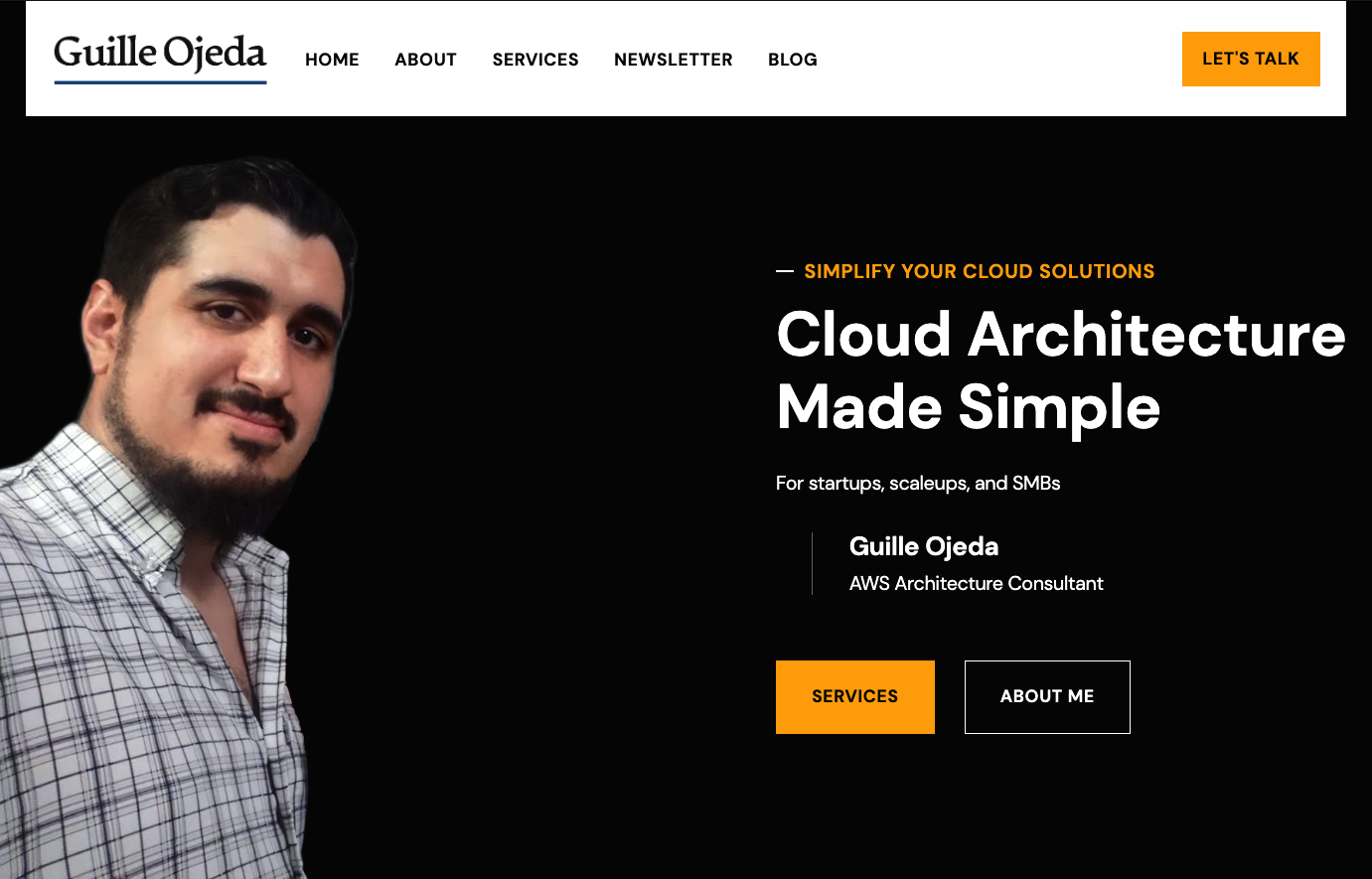Viewport: 1372px width, 879px height.
Task: Click the LET'S TALK button
Action: pyautogui.click(x=1251, y=59)
